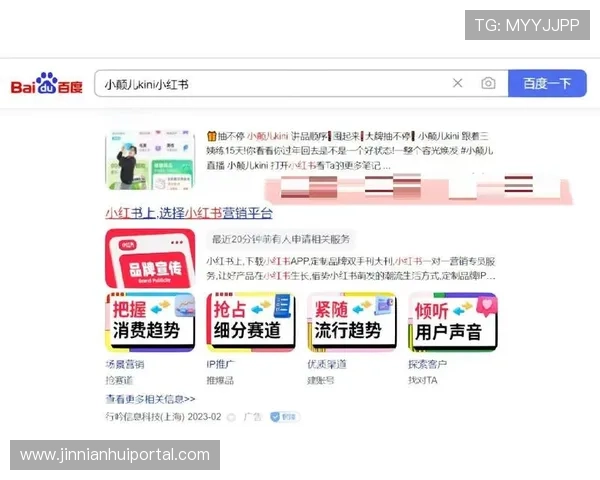
Task: Click the 品牌宣传 red thumbnail
Action: pos(150,258)
